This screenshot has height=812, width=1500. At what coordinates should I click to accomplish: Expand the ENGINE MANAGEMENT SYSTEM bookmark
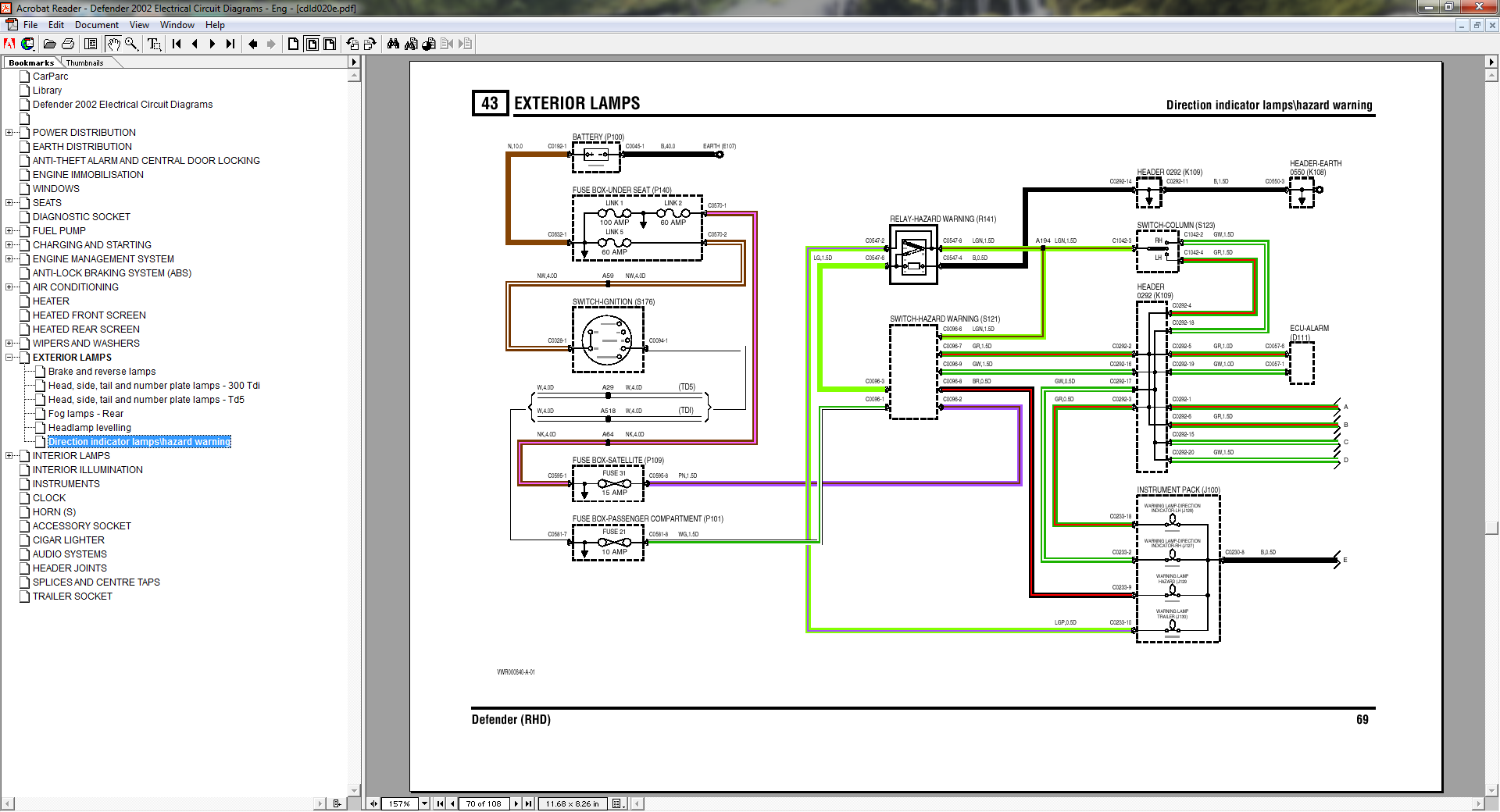point(9,259)
